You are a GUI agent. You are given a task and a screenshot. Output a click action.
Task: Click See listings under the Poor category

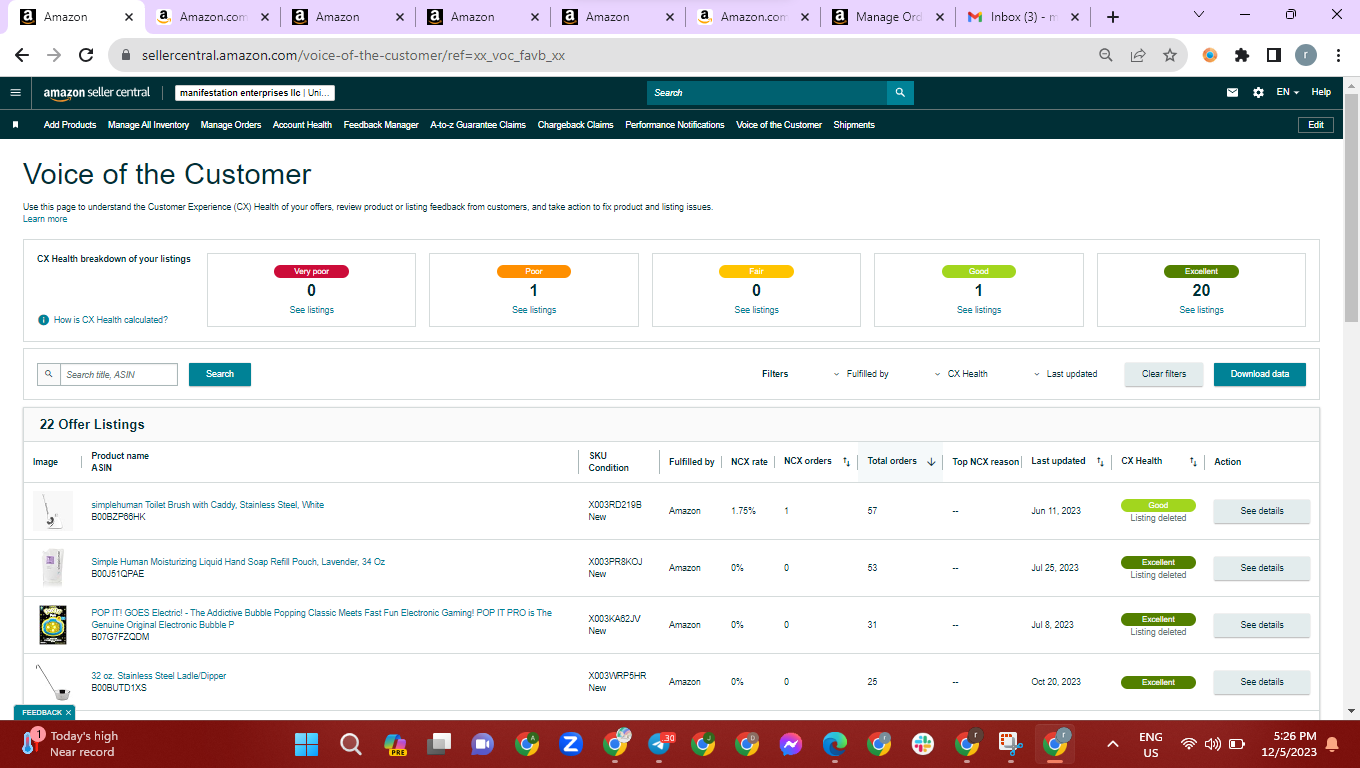[x=534, y=310]
